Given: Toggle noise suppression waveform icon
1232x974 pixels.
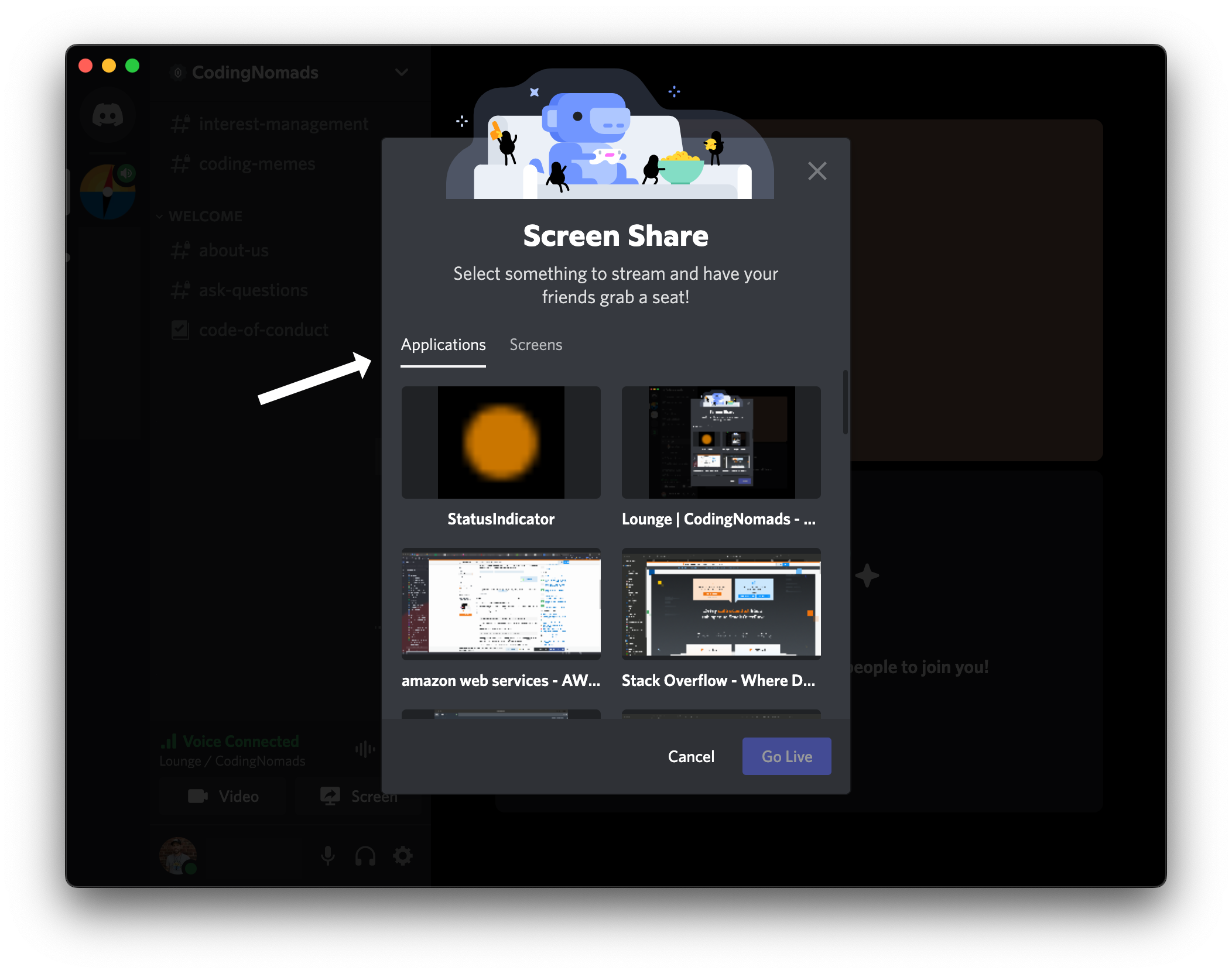Looking at the screenshot, I should pos(365,749).
